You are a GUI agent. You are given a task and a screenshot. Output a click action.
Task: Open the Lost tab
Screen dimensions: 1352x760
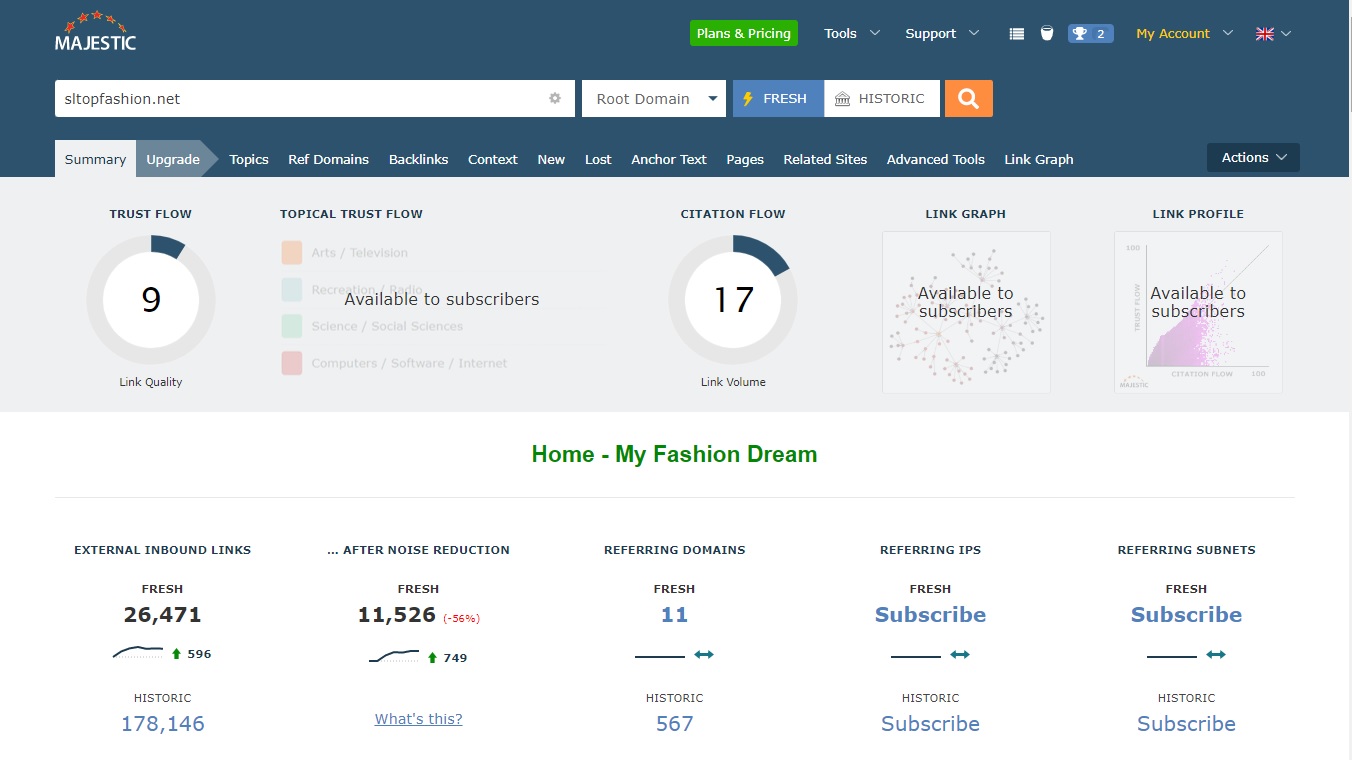tap(598, 159)
